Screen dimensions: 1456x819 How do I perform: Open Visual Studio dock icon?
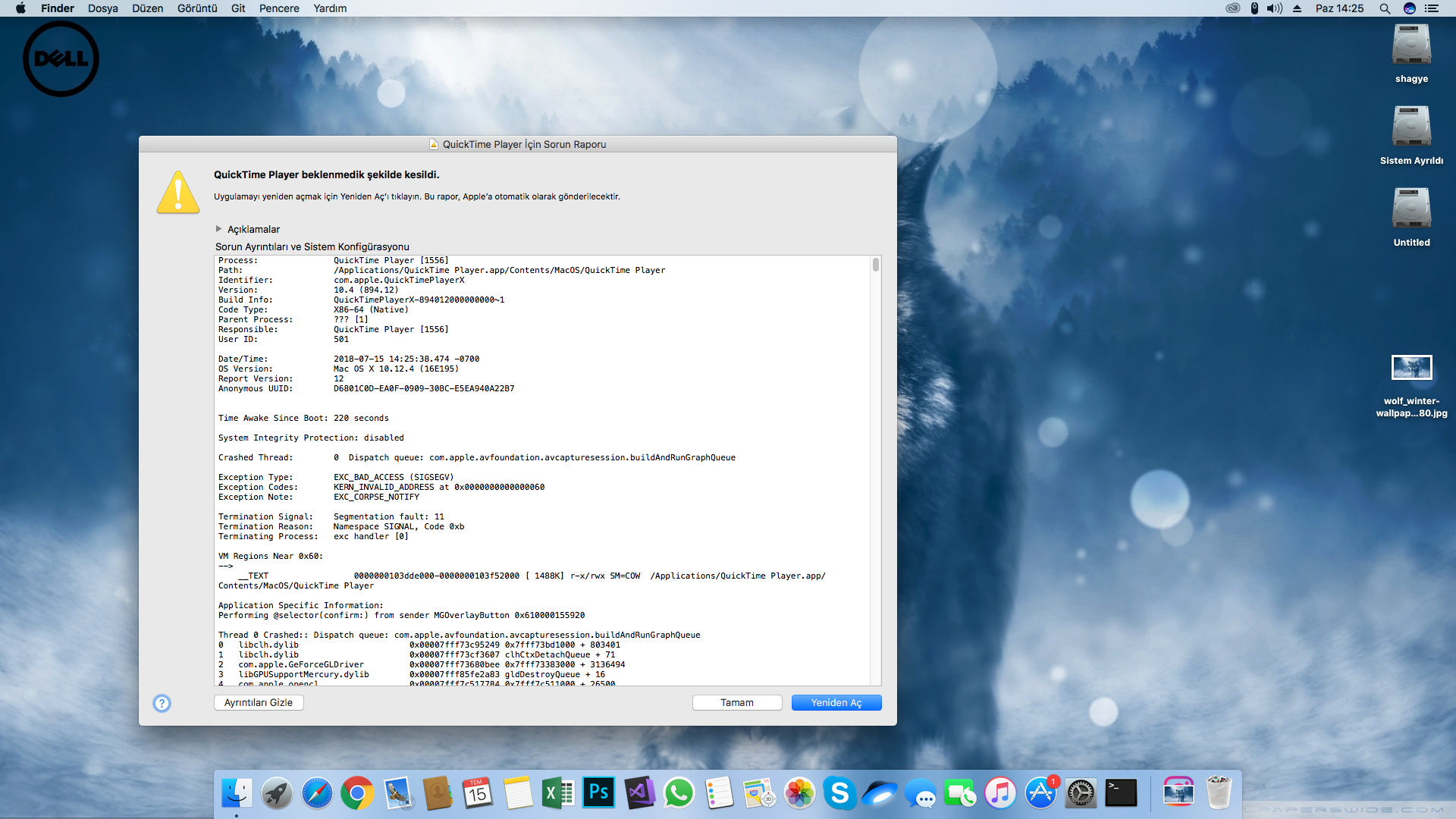639,793
